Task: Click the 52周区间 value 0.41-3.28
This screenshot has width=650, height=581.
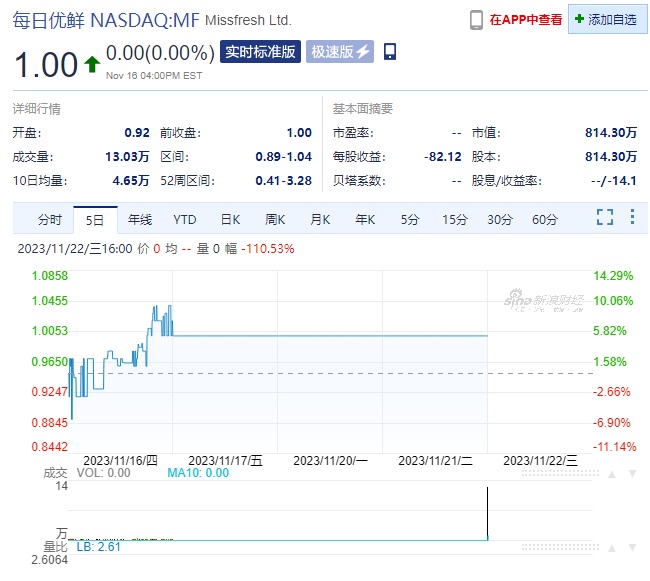Action: [x=284, y=181]
